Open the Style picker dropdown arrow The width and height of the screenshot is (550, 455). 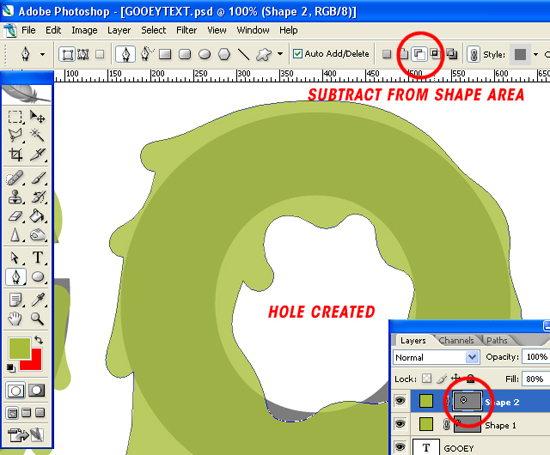tap(536, 54)
